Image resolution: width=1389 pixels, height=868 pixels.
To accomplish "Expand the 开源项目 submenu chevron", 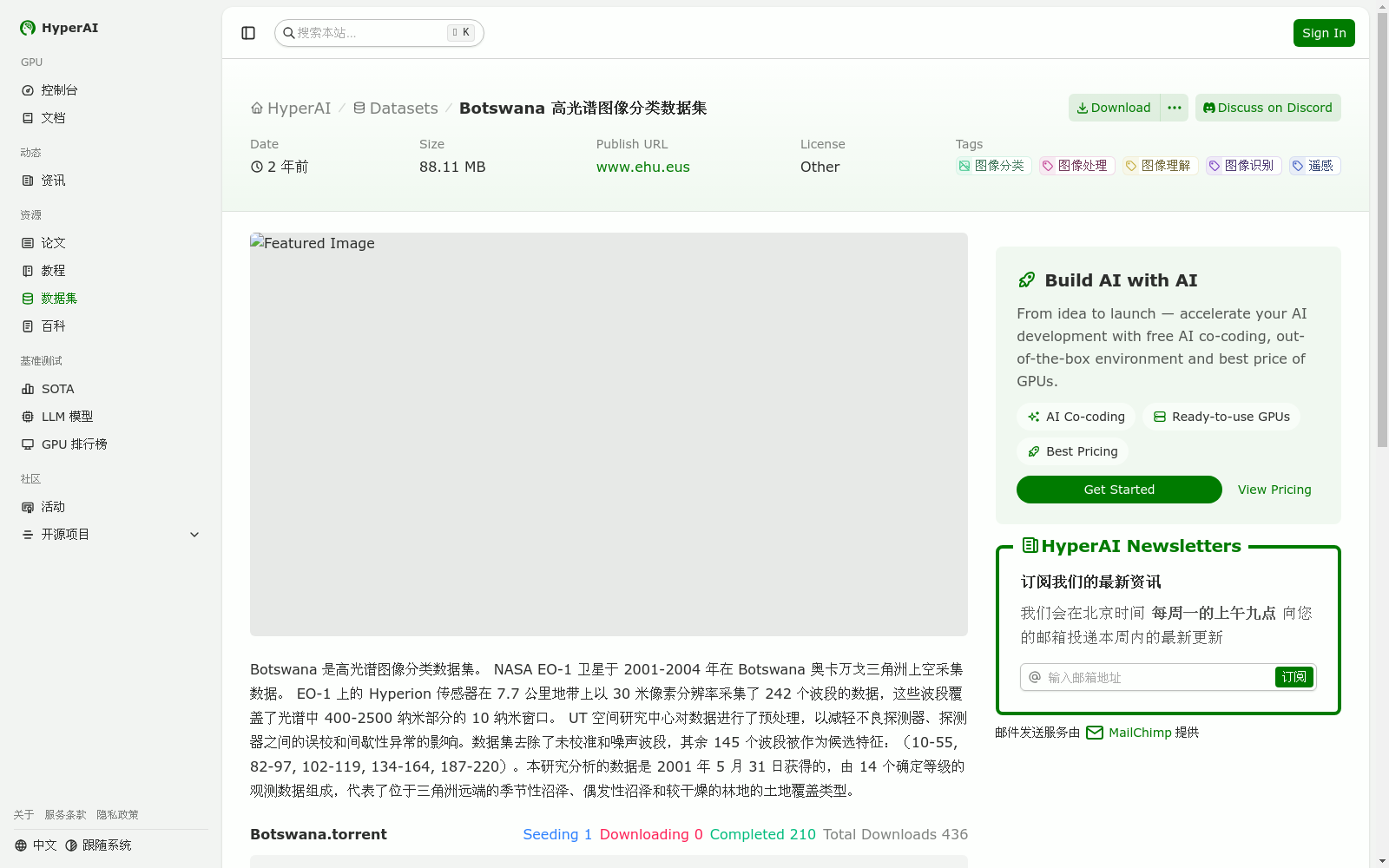I will point(194,535).
